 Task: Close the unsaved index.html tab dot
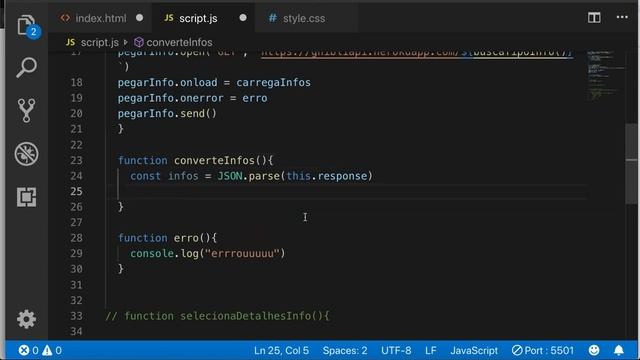[140, 18]
